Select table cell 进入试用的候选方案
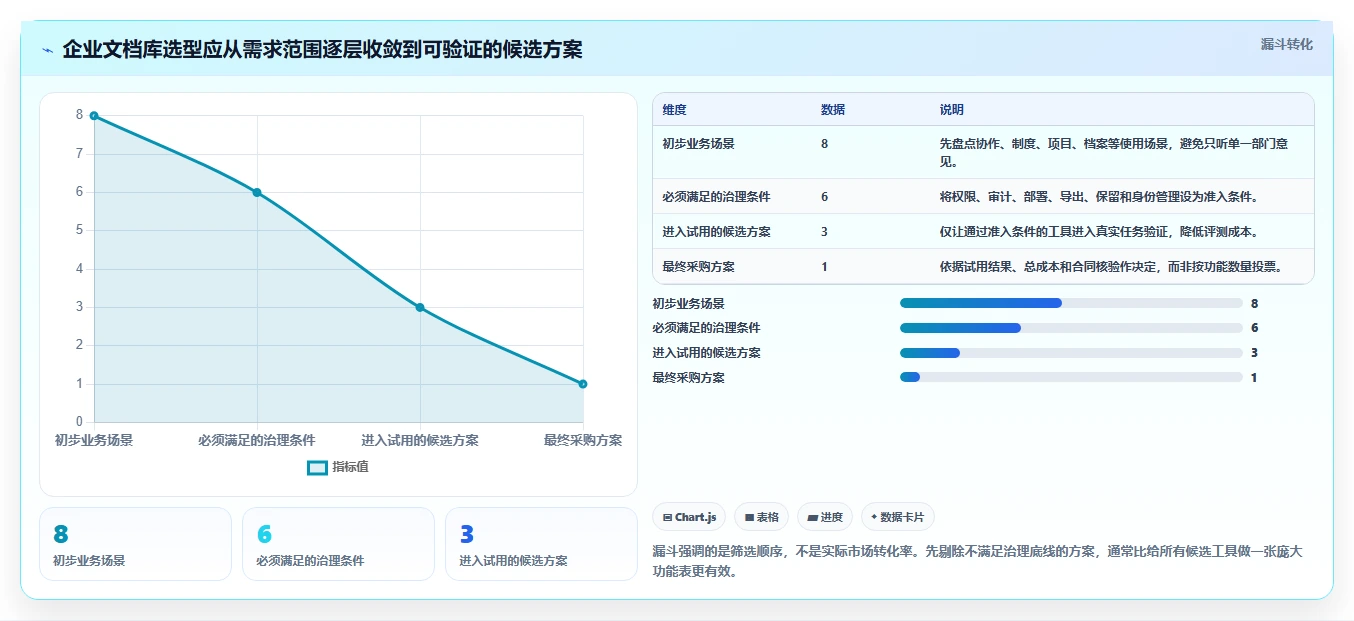The width and height of the screenshot is (1354, 621). [x=716, y=232]
